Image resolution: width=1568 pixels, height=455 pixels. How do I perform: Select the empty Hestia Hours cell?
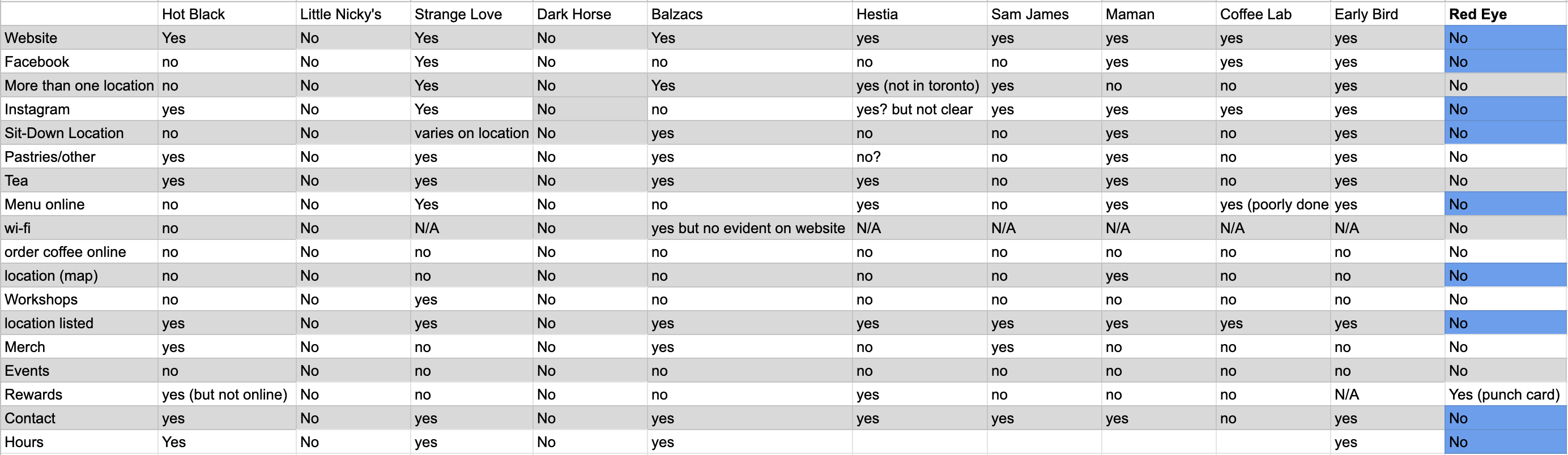pyautogui.click(x=919, y=441)
